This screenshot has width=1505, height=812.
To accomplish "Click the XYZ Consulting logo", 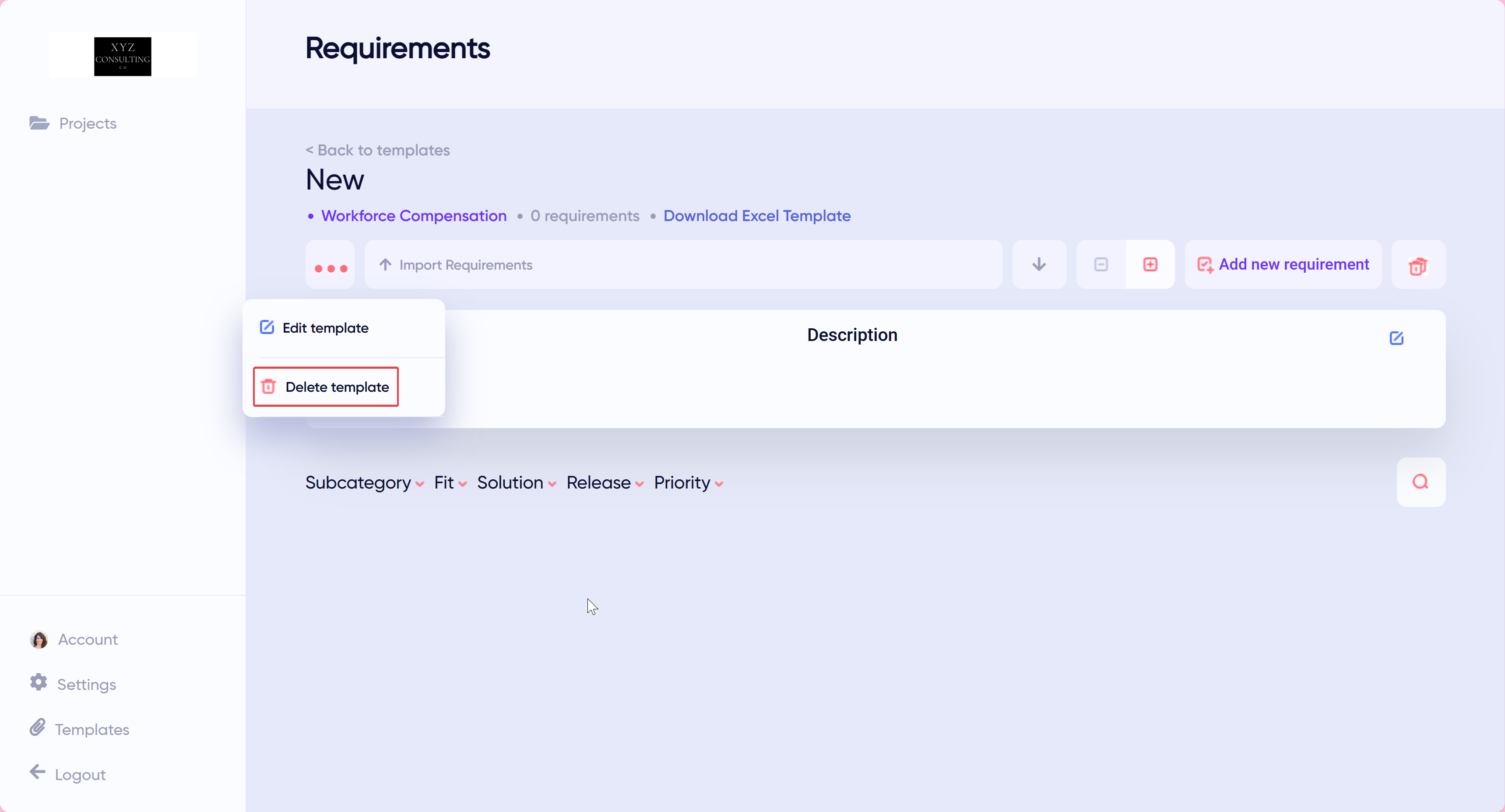I will (x=122, y=56).
